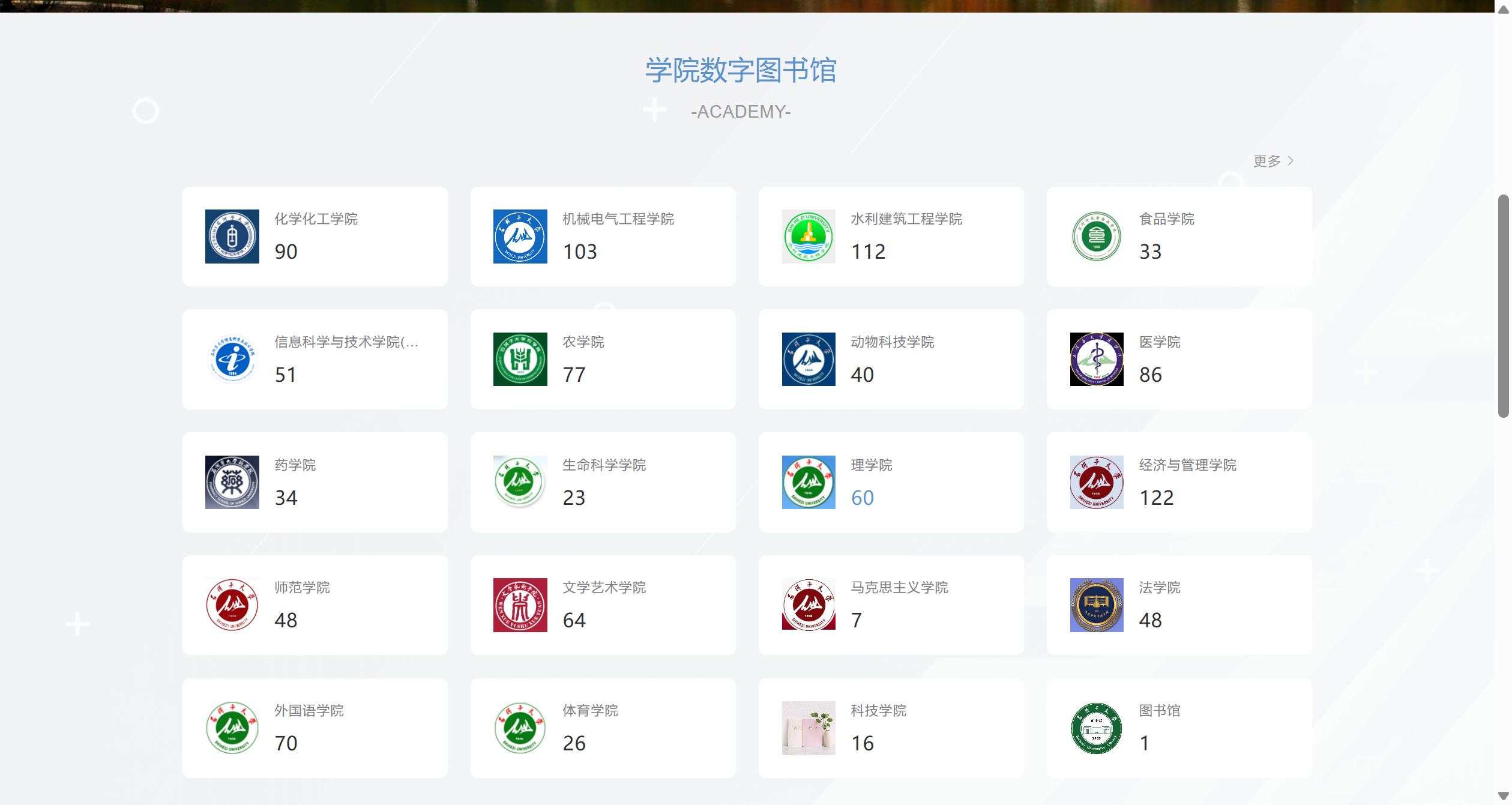The image size is (1512, 805).
Task: Click the 食品学院 green emblem
Action: (x=1096, y=237)
